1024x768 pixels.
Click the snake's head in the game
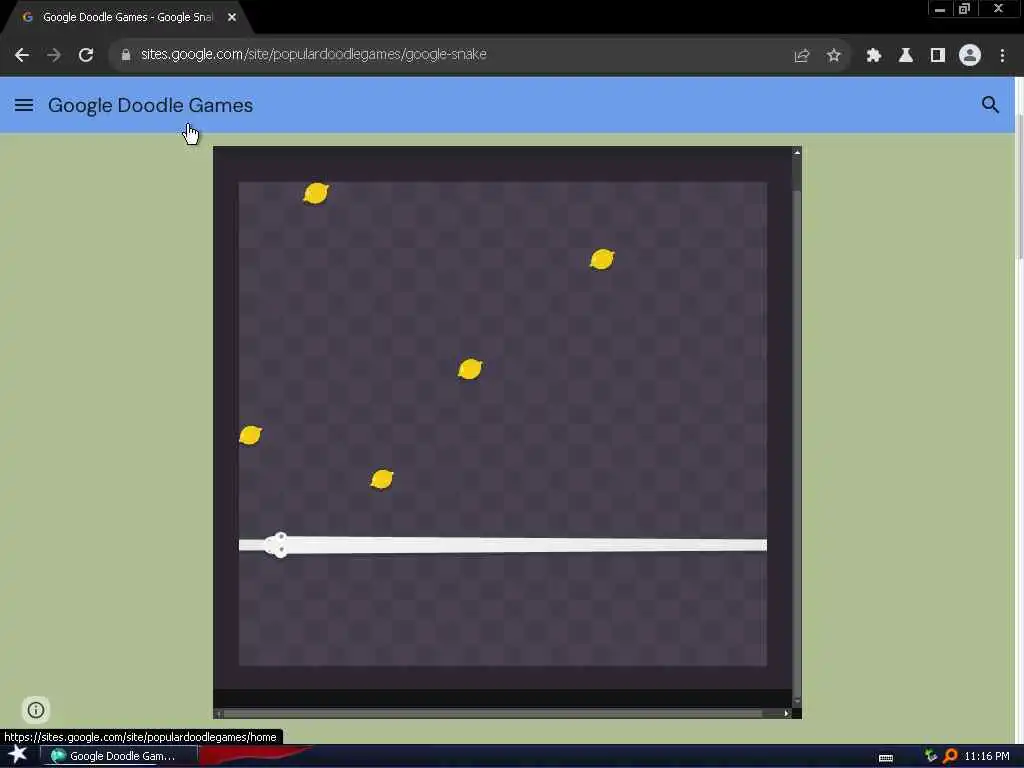[x=277, y=545]
